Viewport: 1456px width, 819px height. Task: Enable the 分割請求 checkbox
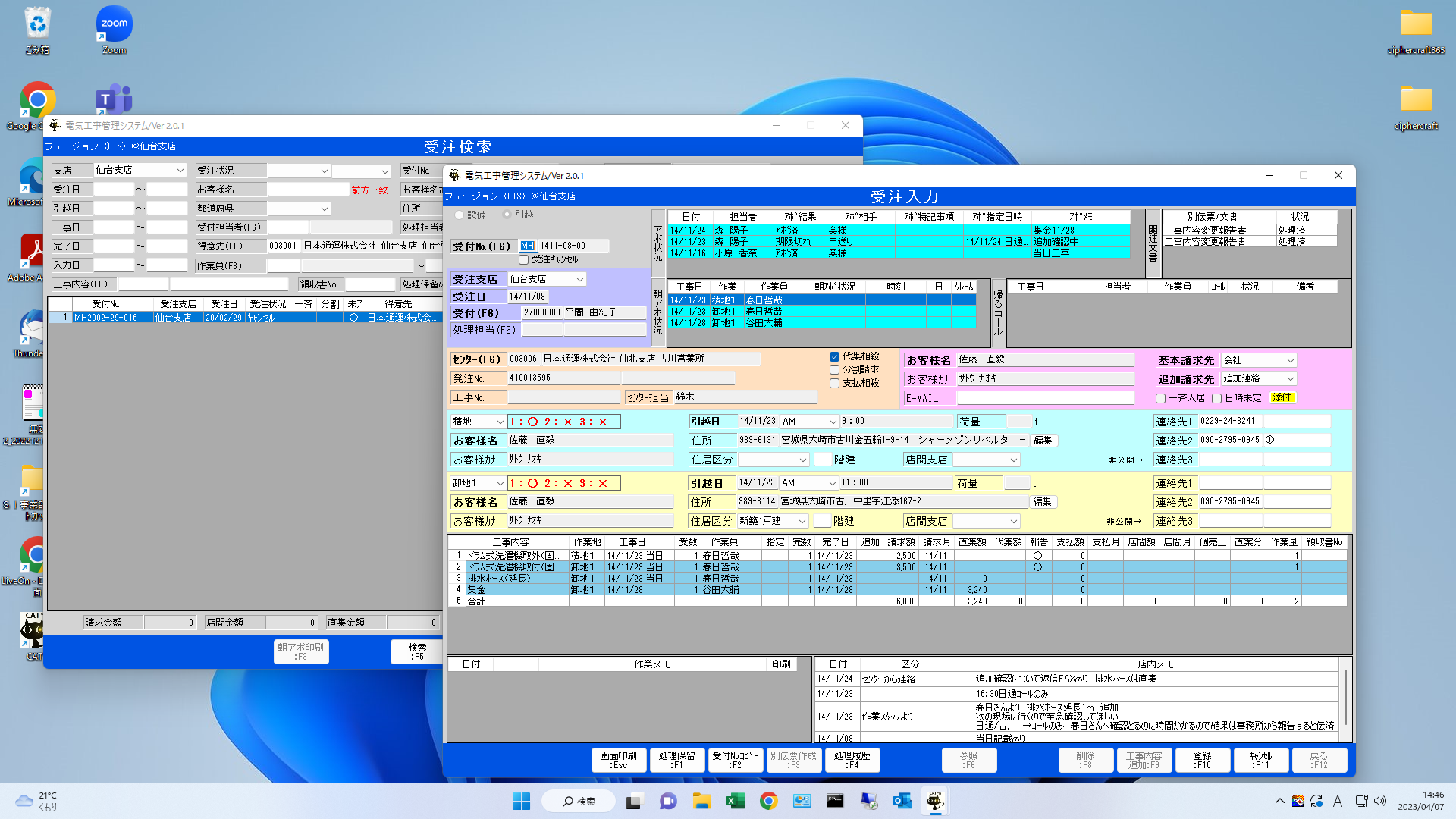(x=834, y=370)
